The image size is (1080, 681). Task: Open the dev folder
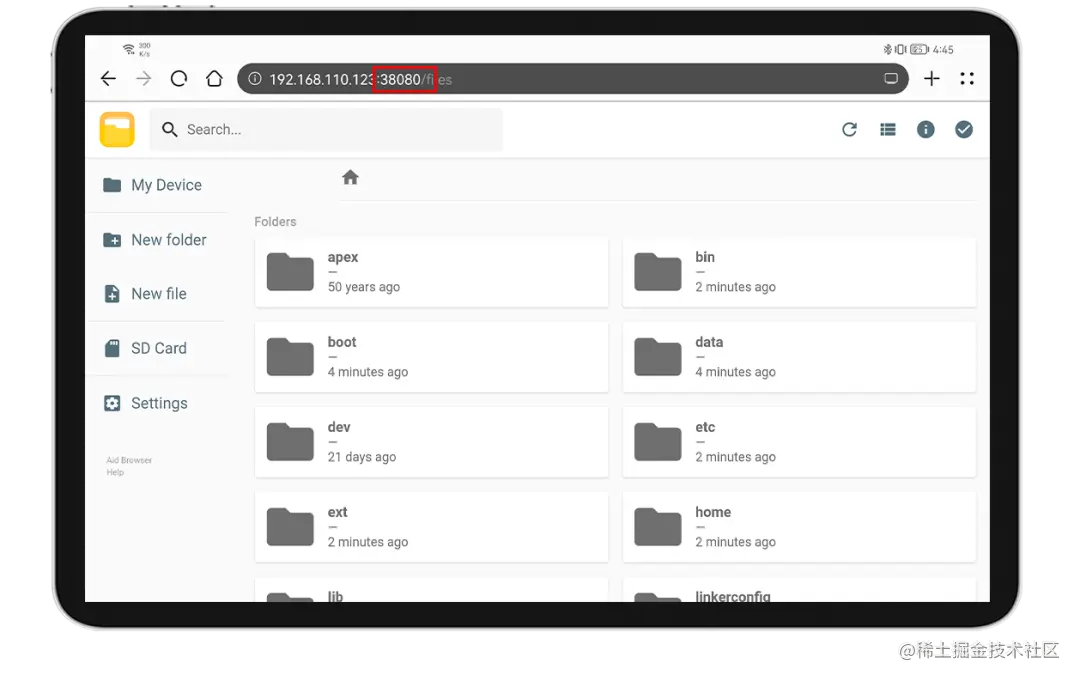[431, 442]
